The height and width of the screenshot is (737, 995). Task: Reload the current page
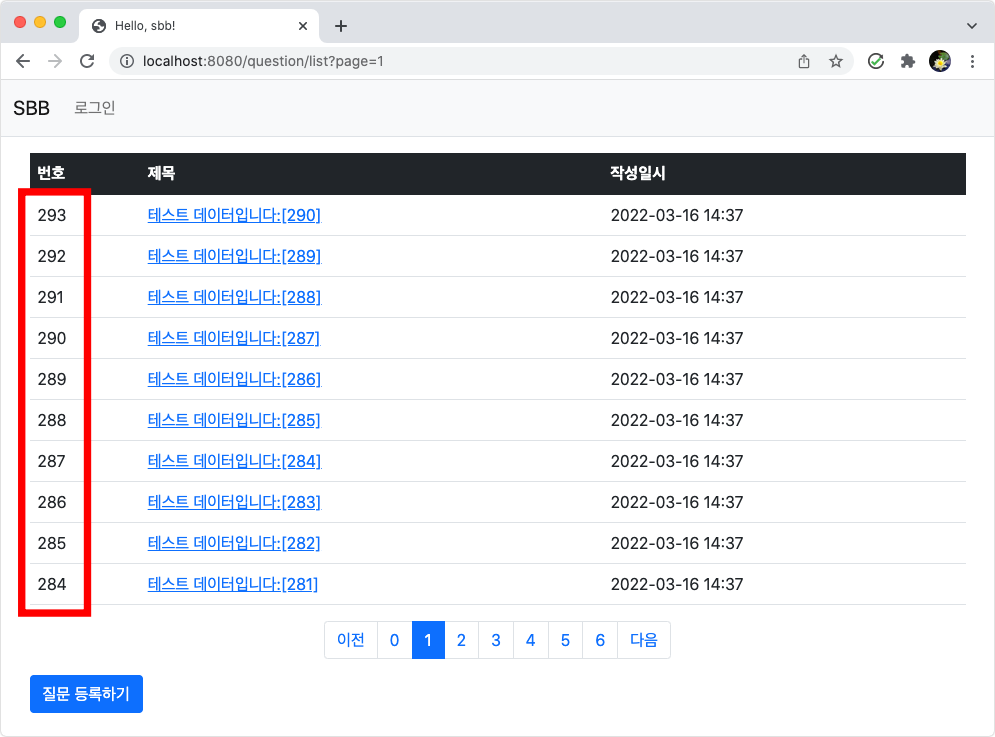tap(87, 61)
